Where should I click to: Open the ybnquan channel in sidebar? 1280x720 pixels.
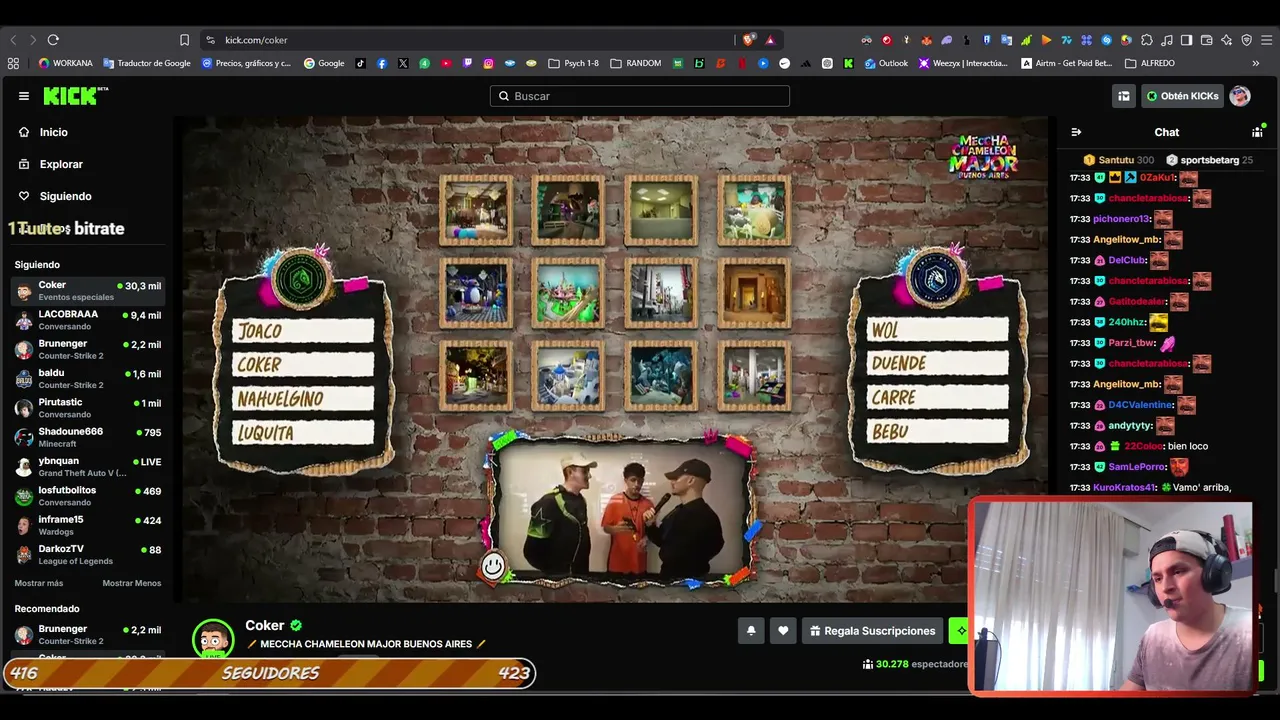coord(88,467)
